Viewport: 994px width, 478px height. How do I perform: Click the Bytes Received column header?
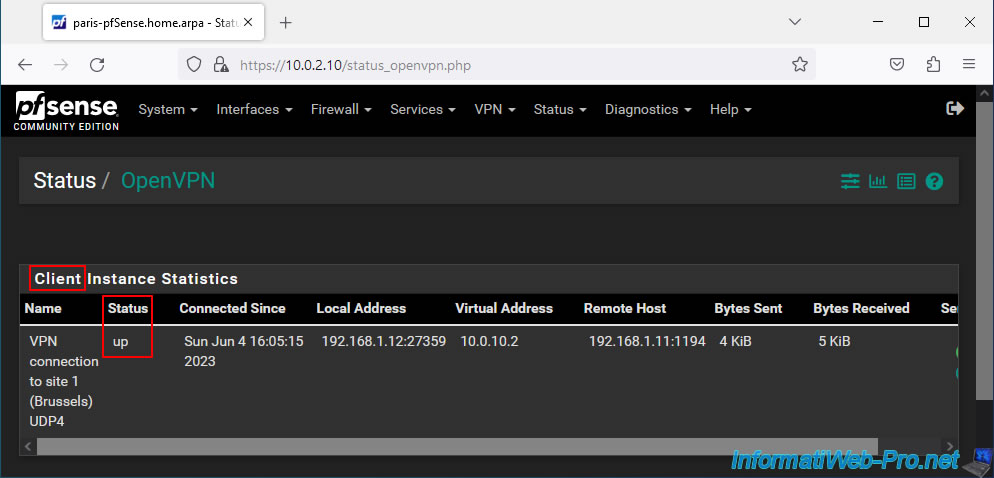pyautogui.click(x=862, y=309)
